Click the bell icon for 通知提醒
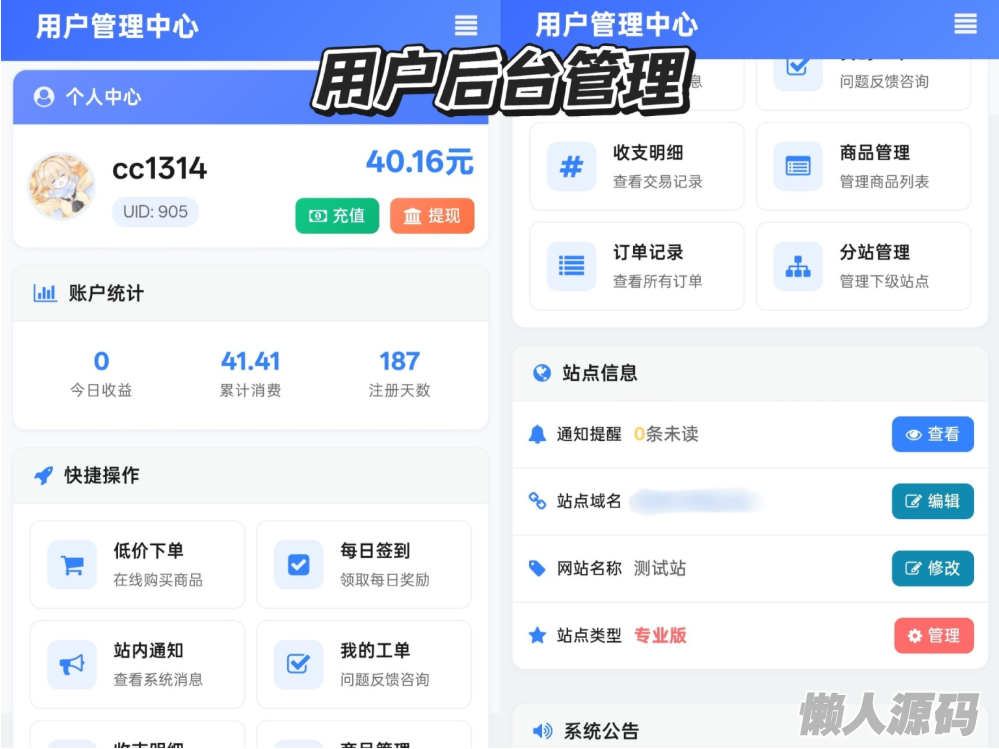The height and width of the screenshot is (749, 999). 537,434
